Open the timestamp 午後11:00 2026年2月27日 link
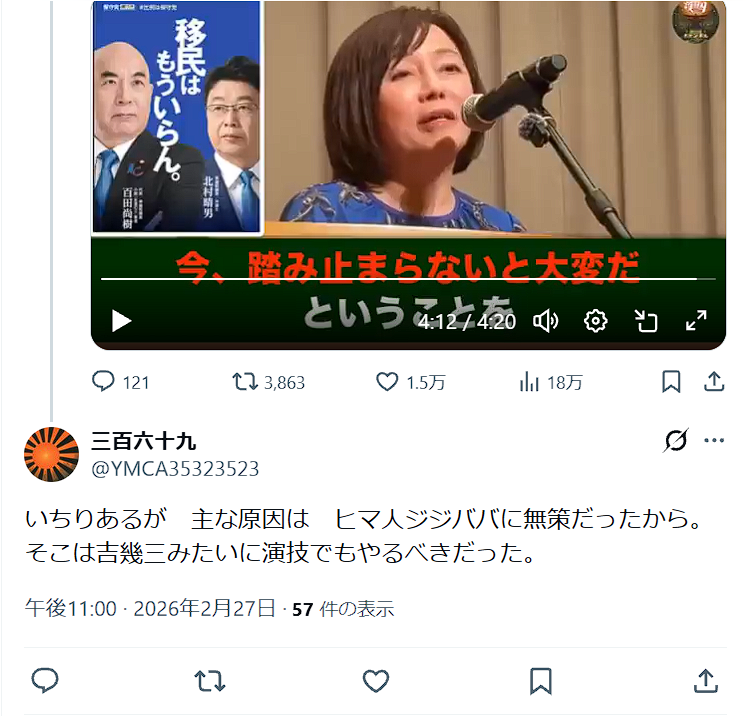The height and width of the screenshot is (716, 748). (150, 609)
